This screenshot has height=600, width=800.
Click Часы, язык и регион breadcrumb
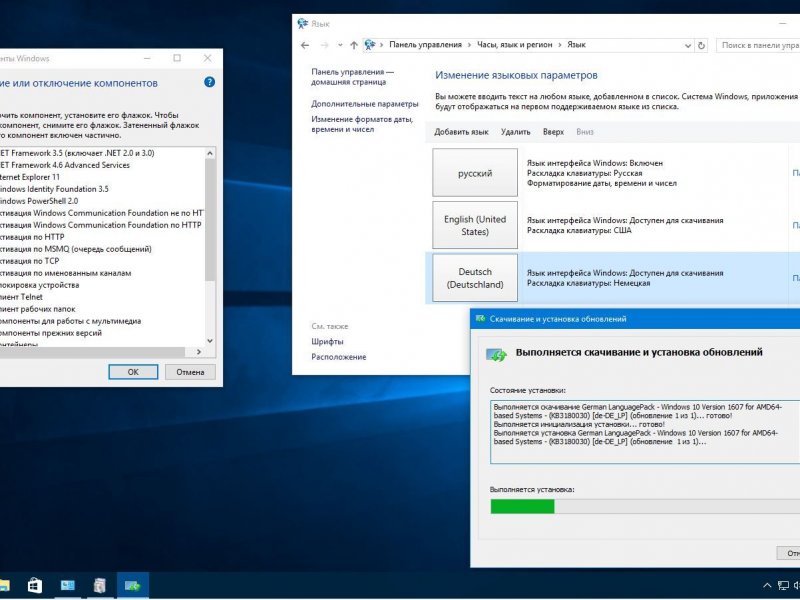click(x=514, y=45)
